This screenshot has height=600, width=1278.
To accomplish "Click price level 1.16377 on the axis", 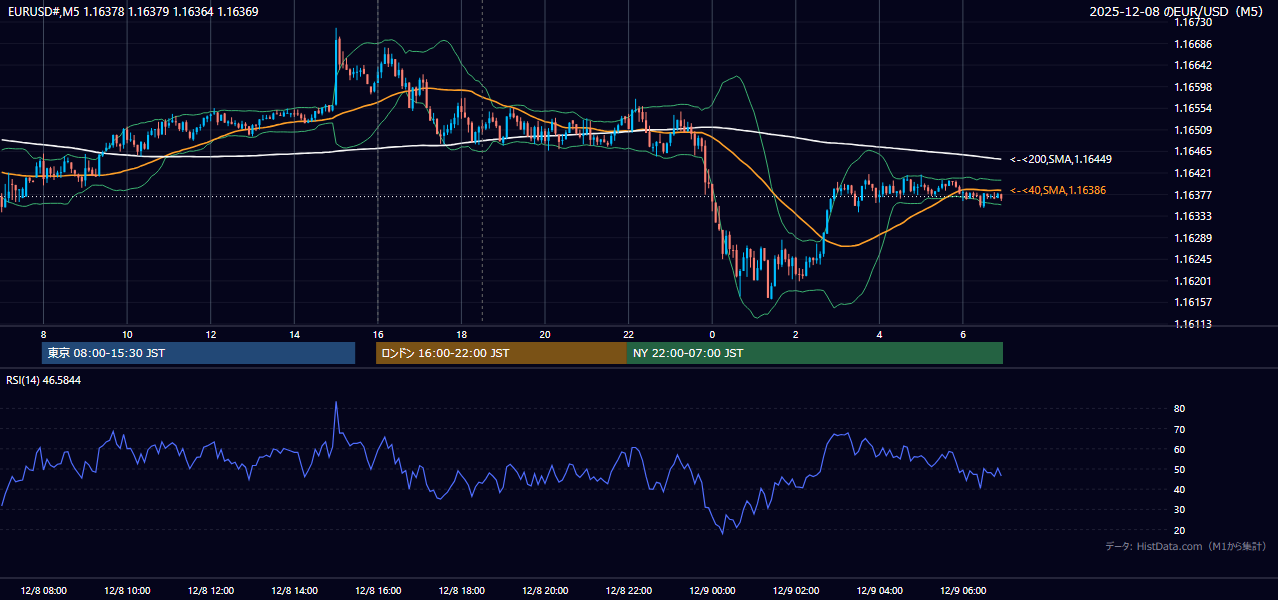I will [x=1193, y=195].
